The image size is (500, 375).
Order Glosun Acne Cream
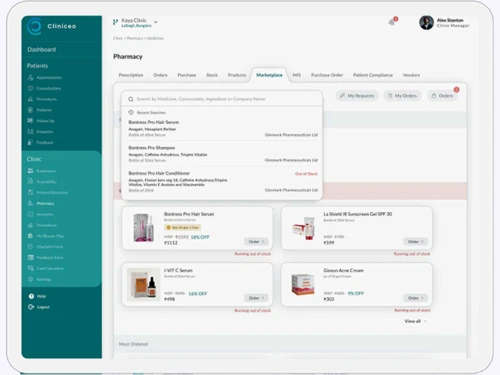(x=416, y=298)
